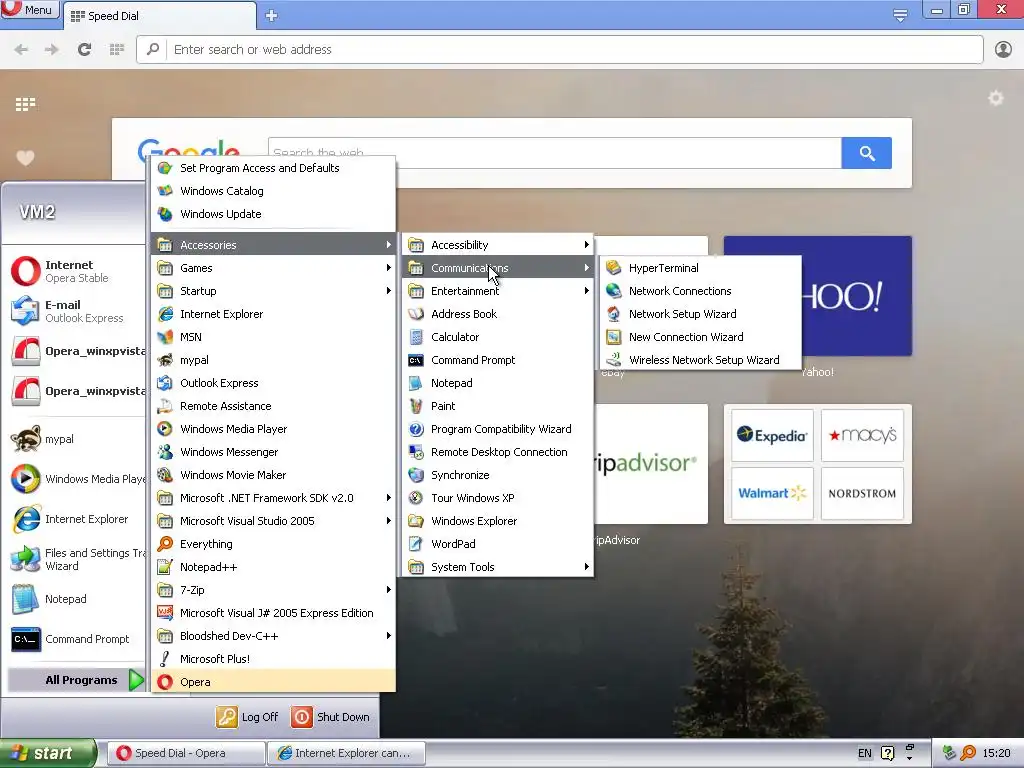Viewport: 1024px width, 768px height.
Task: Click the Address Book icon
Action: click(416, 313)
